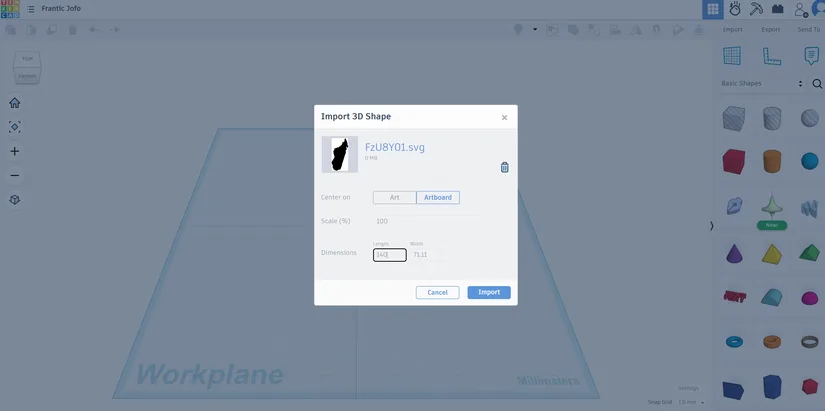Viewport: 825px width, 411px height.
Task: Open the Export option
Action: (770, 29)
